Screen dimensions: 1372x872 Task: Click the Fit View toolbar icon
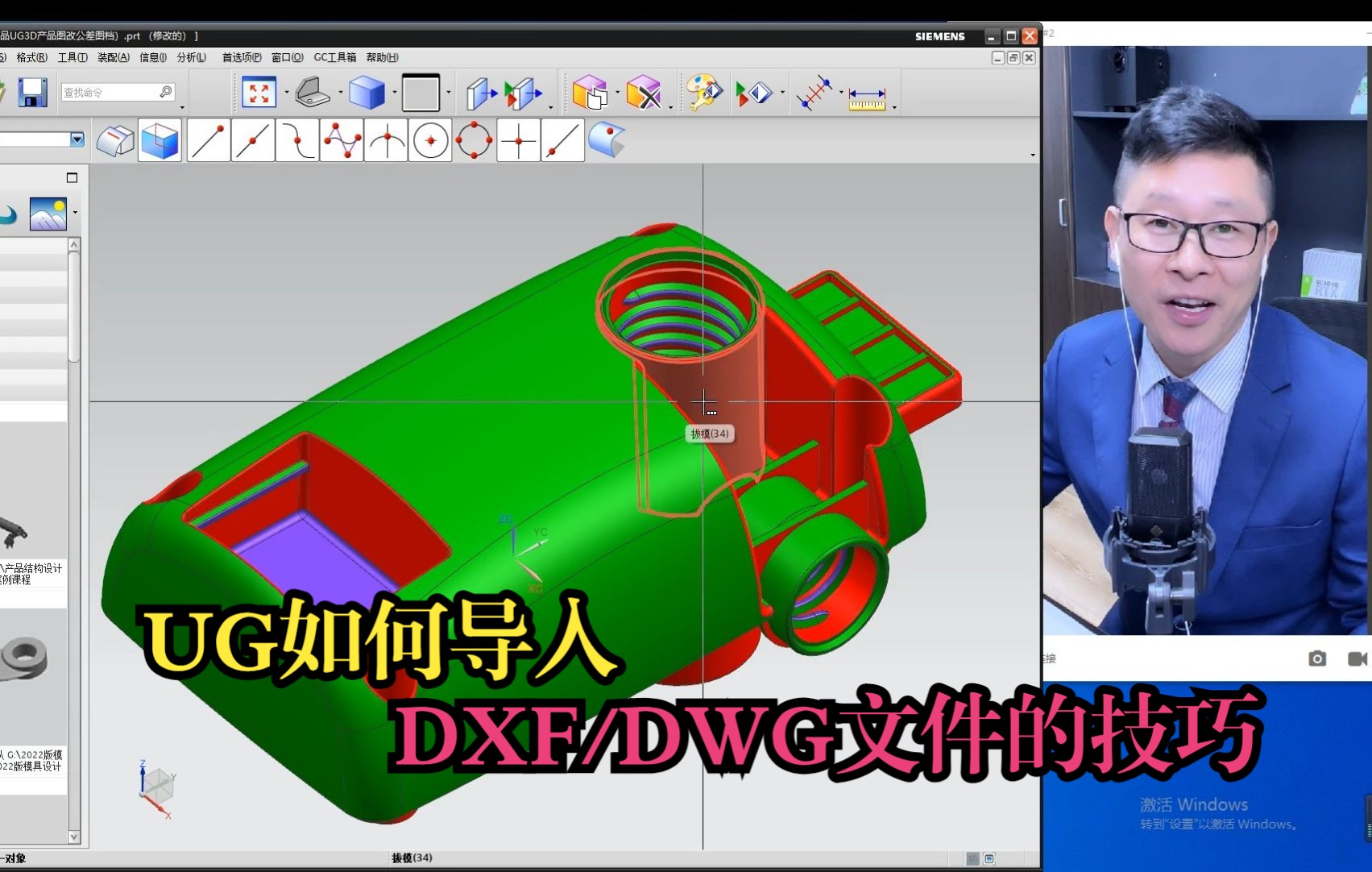point(258,91)
